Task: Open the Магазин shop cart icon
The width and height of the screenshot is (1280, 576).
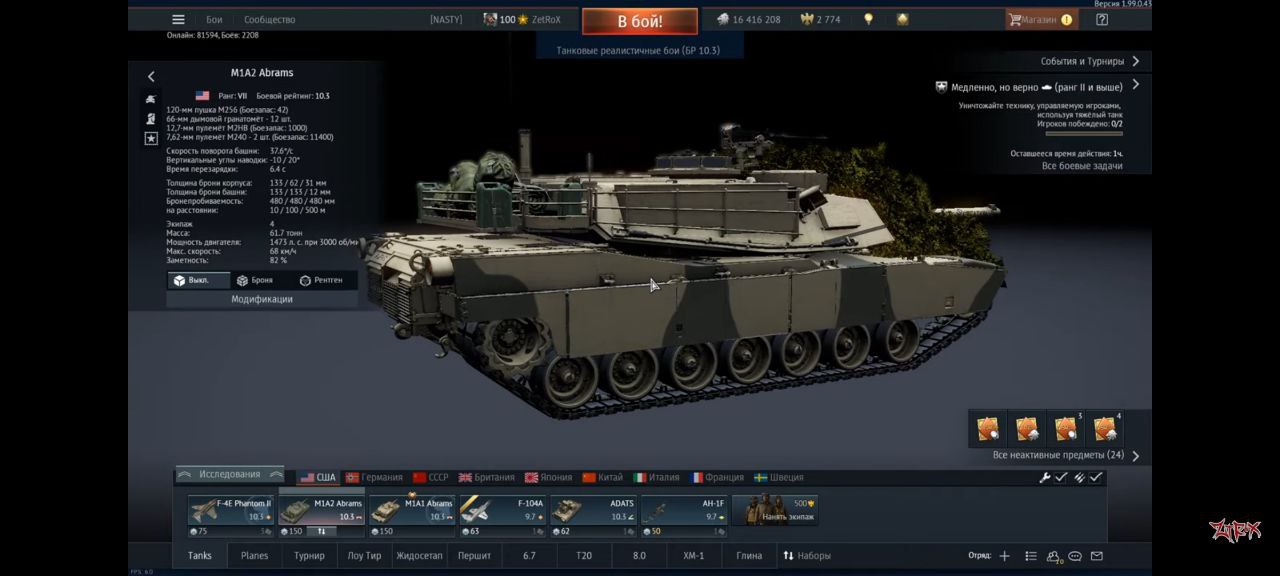Action: click(1015, 19)
